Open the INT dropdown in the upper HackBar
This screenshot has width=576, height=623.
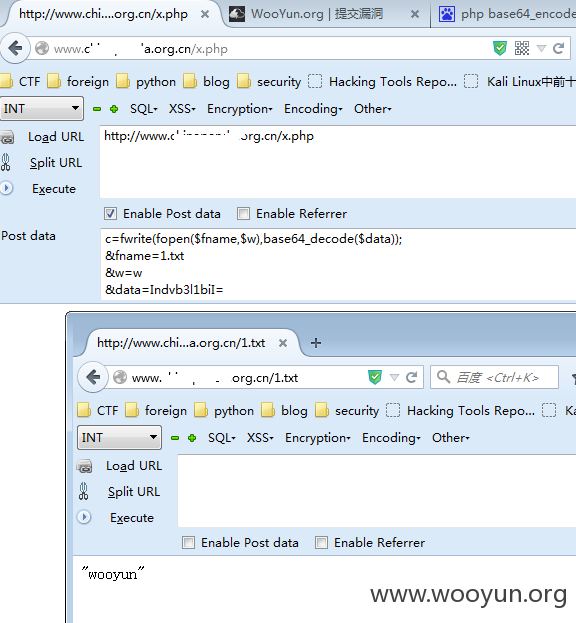[42, 108]
